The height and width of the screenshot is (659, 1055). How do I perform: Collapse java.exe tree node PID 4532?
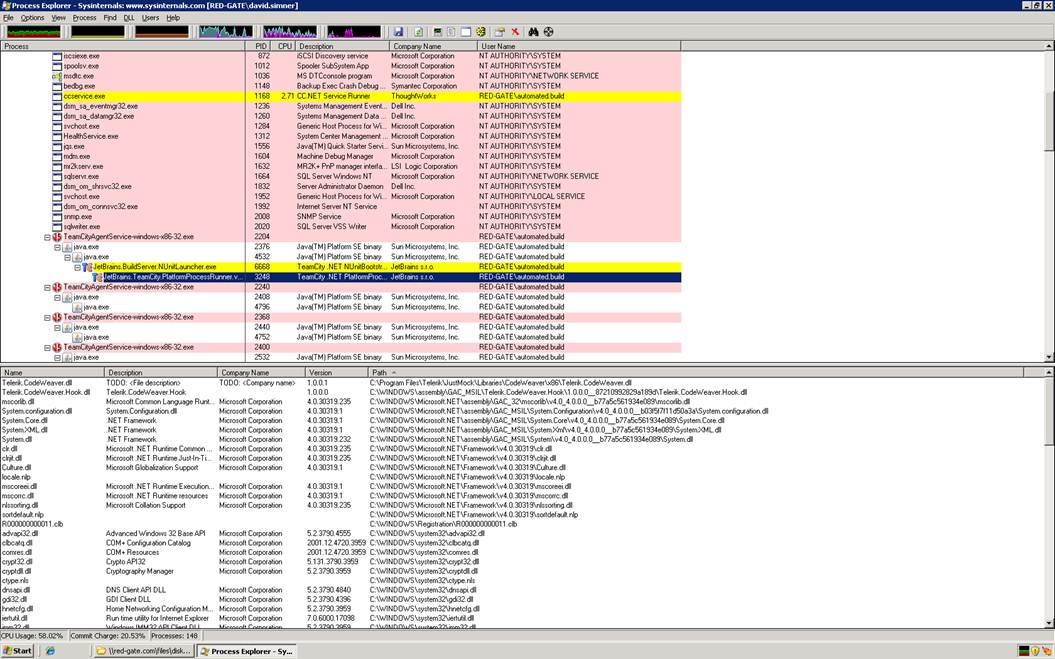pyautogui.click(x=67, y=257)
